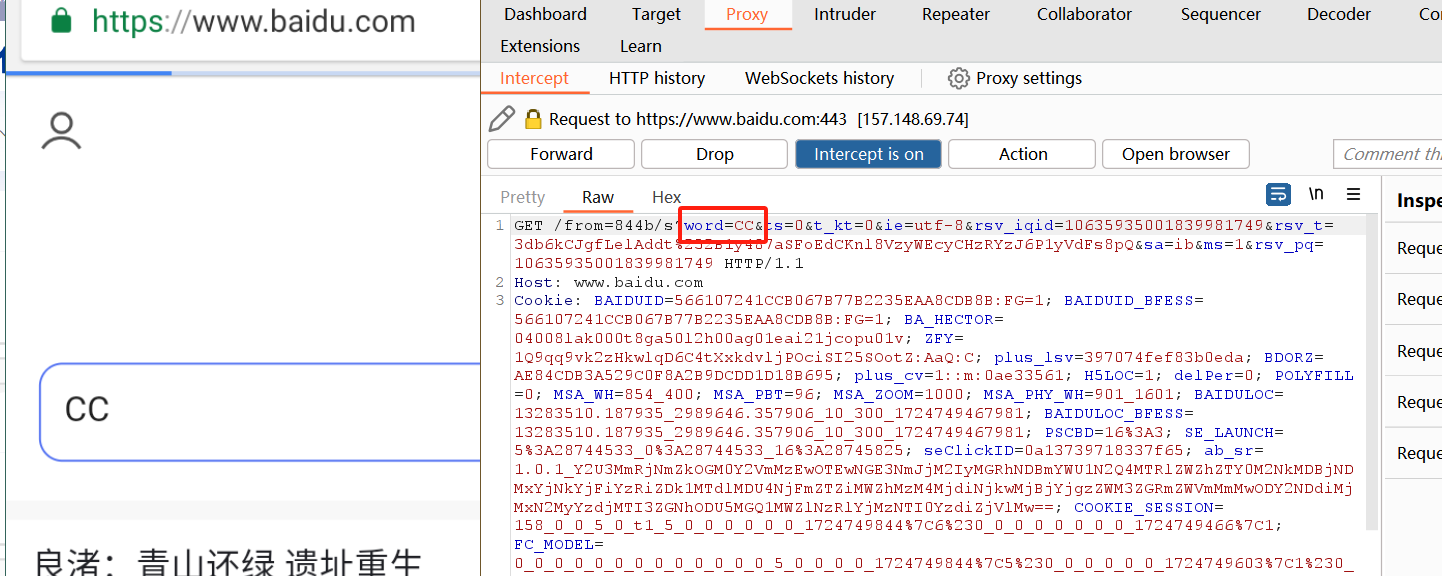
Task: Click the Host: www.baidu.com header line
Action: tap(608, 282)
